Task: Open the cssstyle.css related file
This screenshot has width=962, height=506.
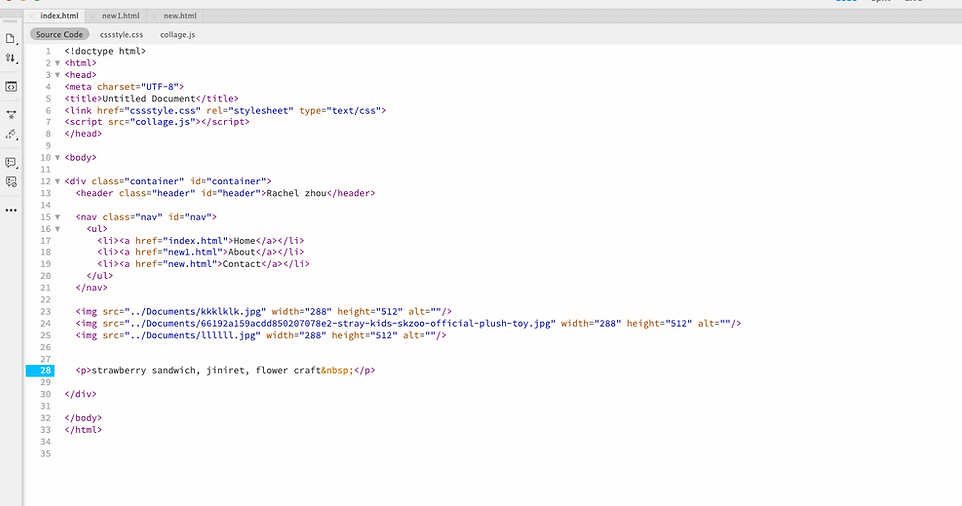Action: coord(121,35)
